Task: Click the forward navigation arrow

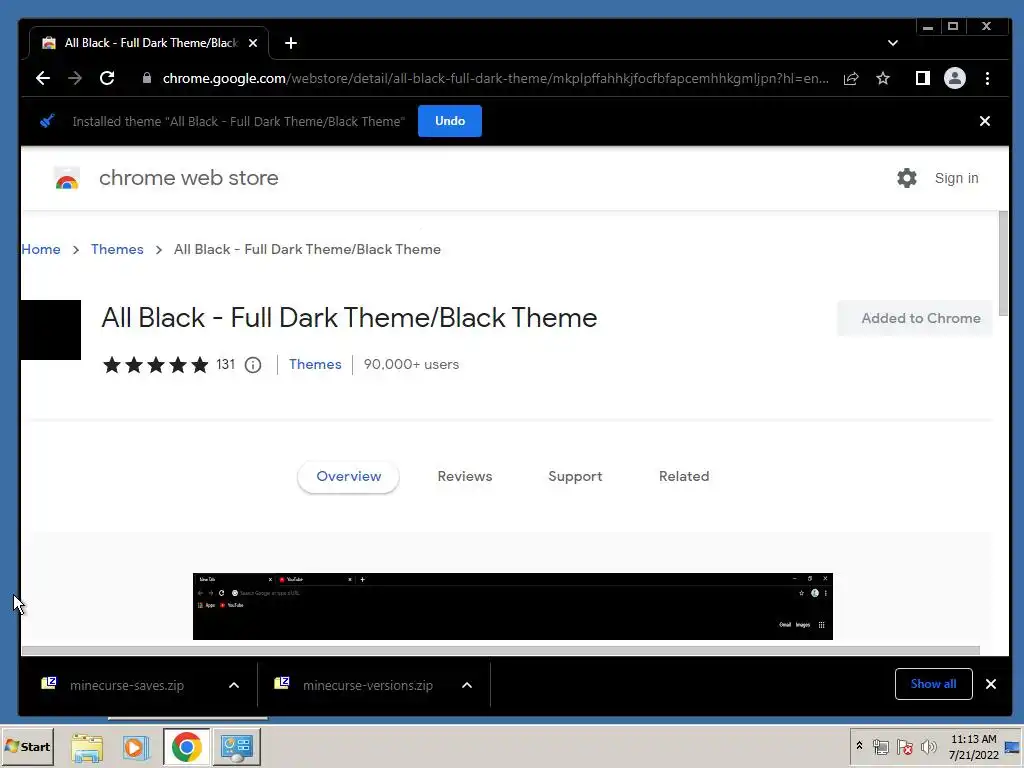Action: 75,78
